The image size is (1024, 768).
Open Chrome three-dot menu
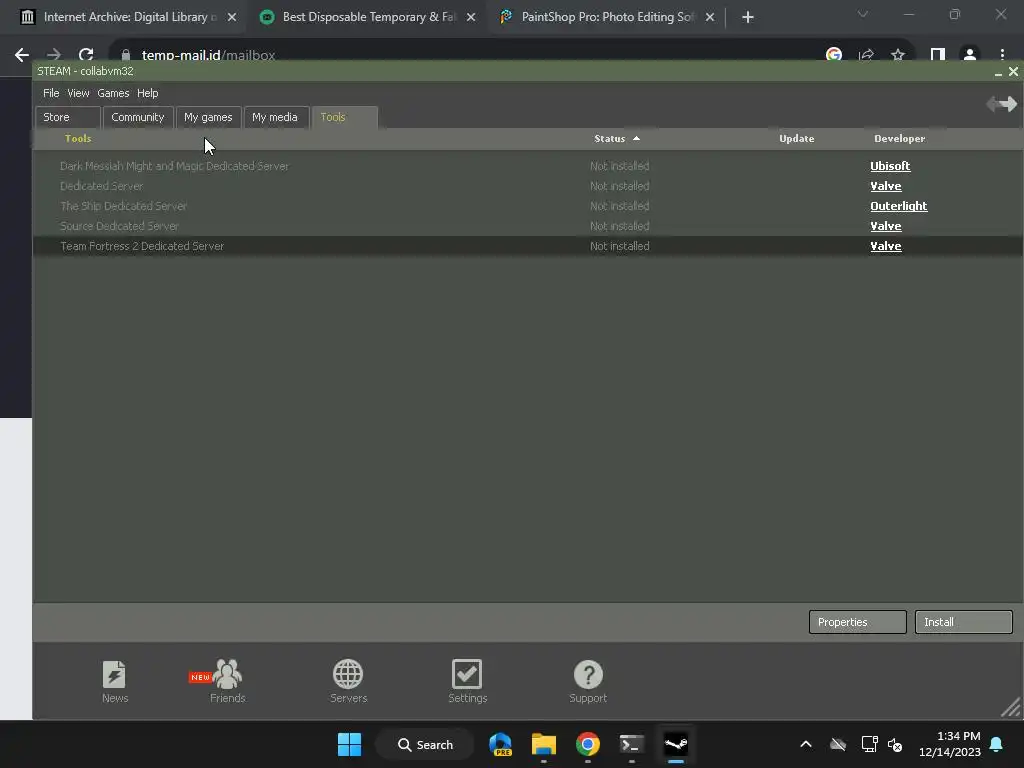1002,55
